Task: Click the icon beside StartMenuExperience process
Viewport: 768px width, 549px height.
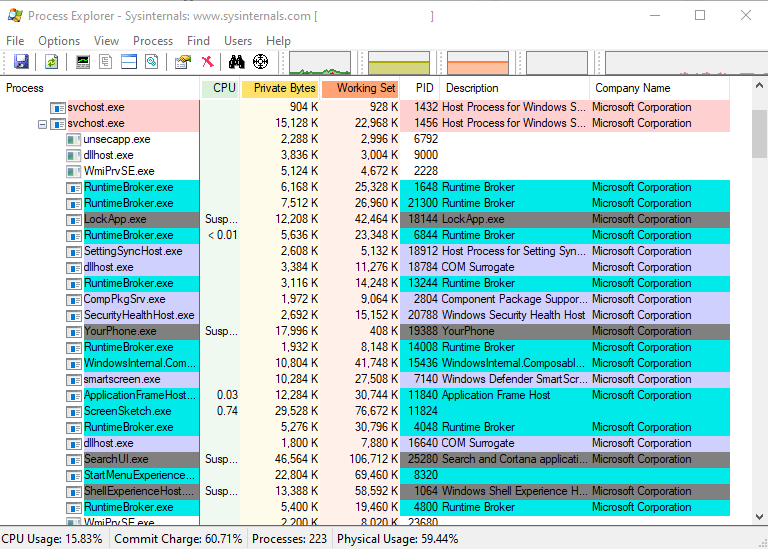Action: (74, 476)
